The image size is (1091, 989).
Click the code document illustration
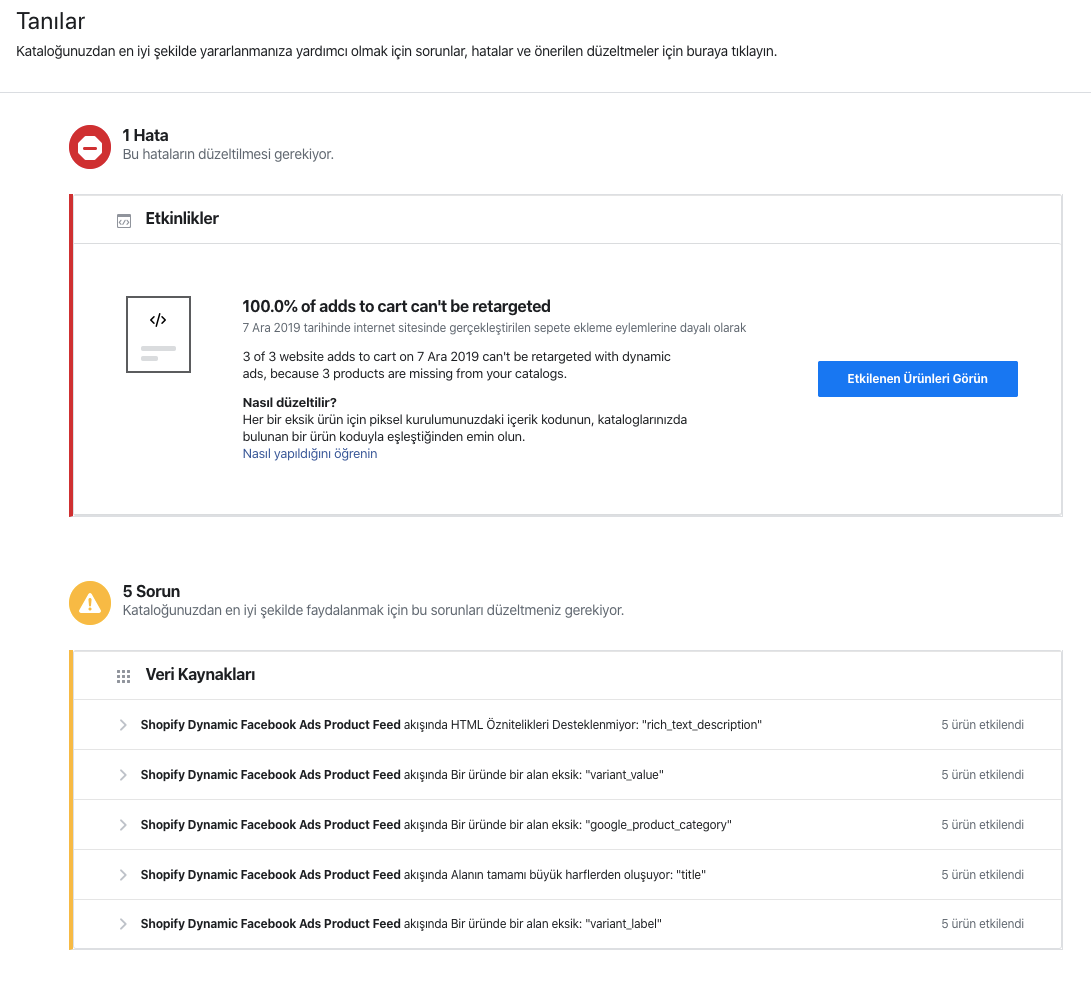(158, 334)
